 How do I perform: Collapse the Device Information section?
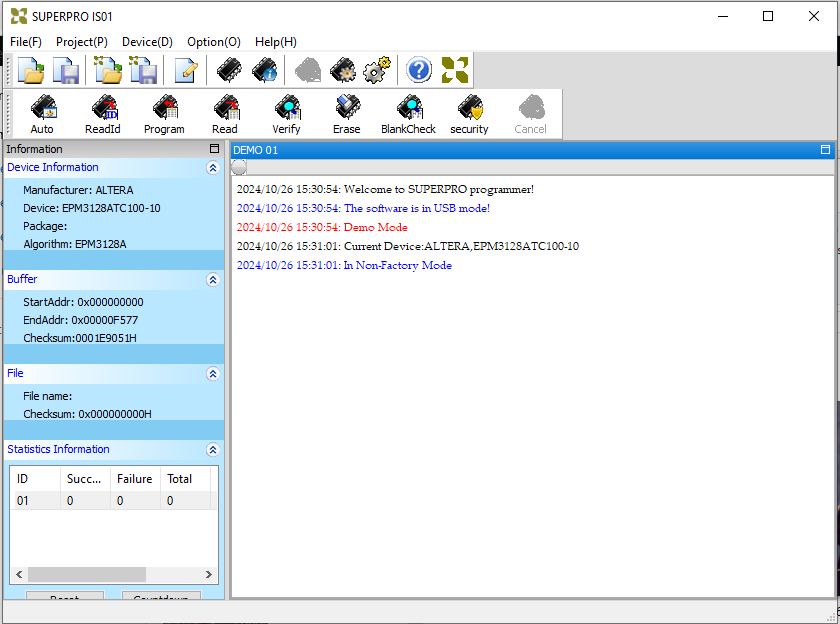pos(213,168)
